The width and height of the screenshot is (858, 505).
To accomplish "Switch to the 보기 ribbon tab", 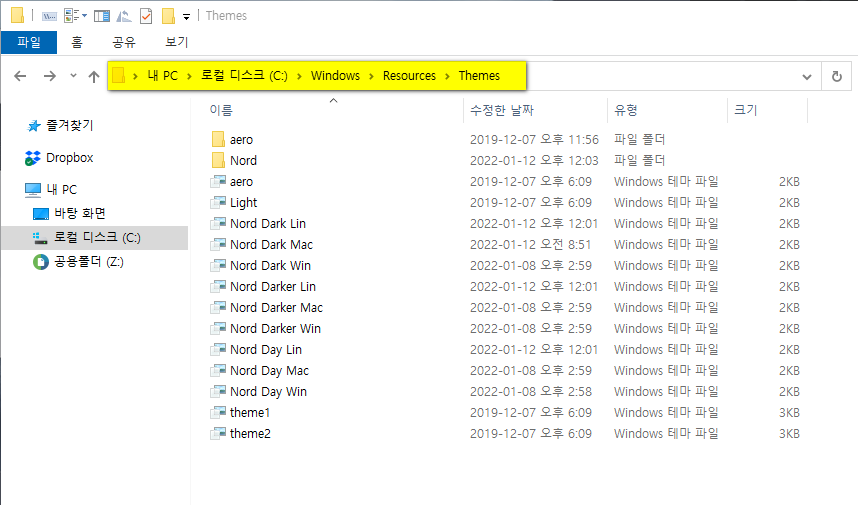I will coord(176,42).
